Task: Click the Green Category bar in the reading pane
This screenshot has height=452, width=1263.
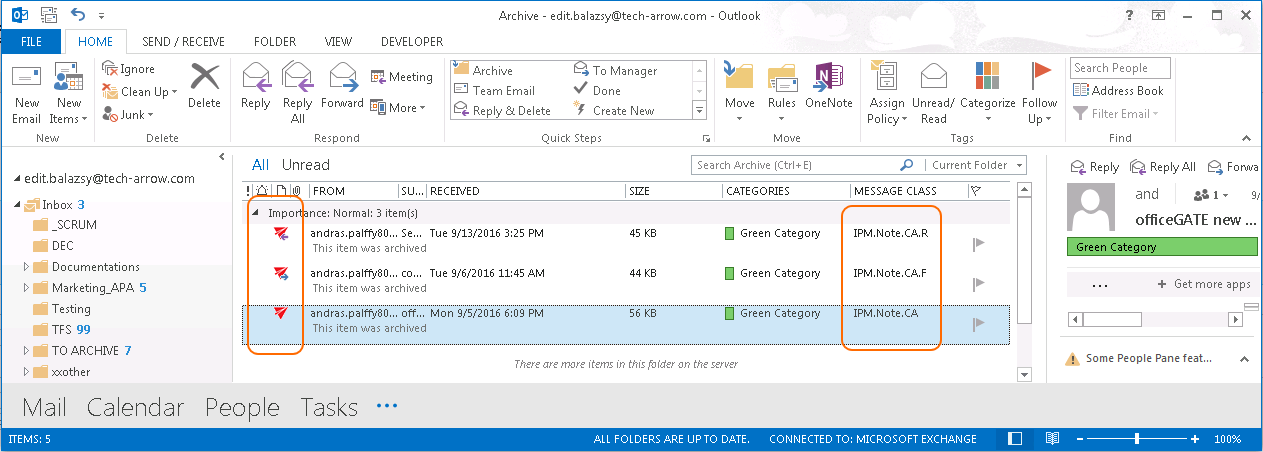Action: click(x=1163, y=247)
